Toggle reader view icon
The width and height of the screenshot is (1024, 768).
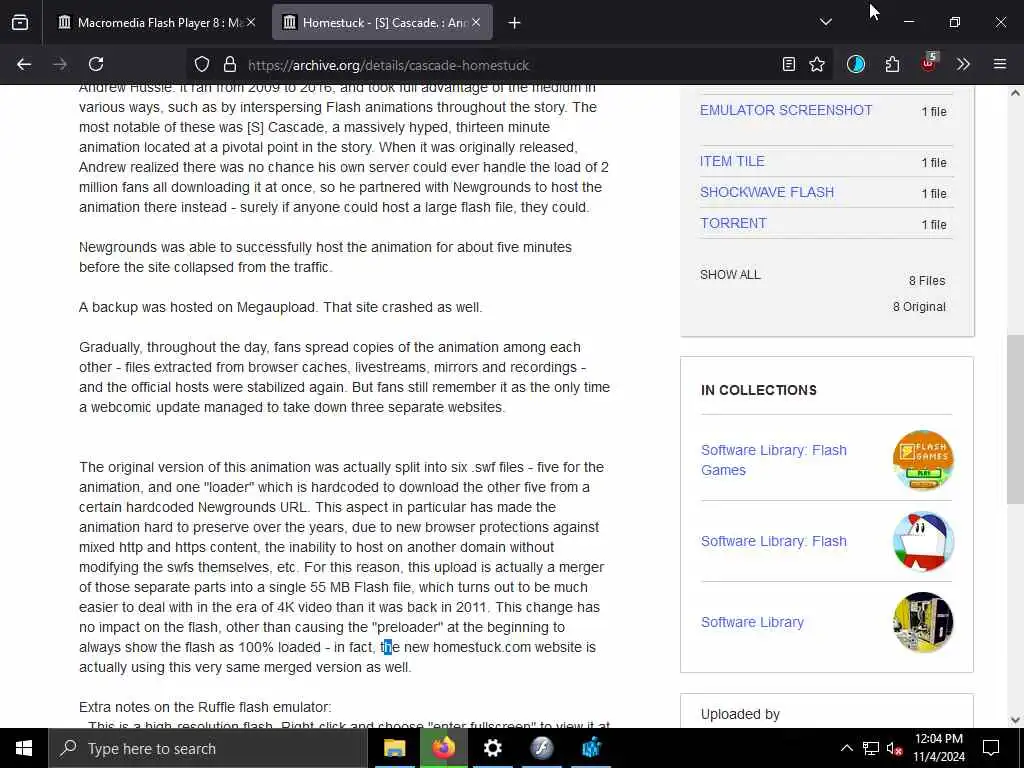pos(789,64)
